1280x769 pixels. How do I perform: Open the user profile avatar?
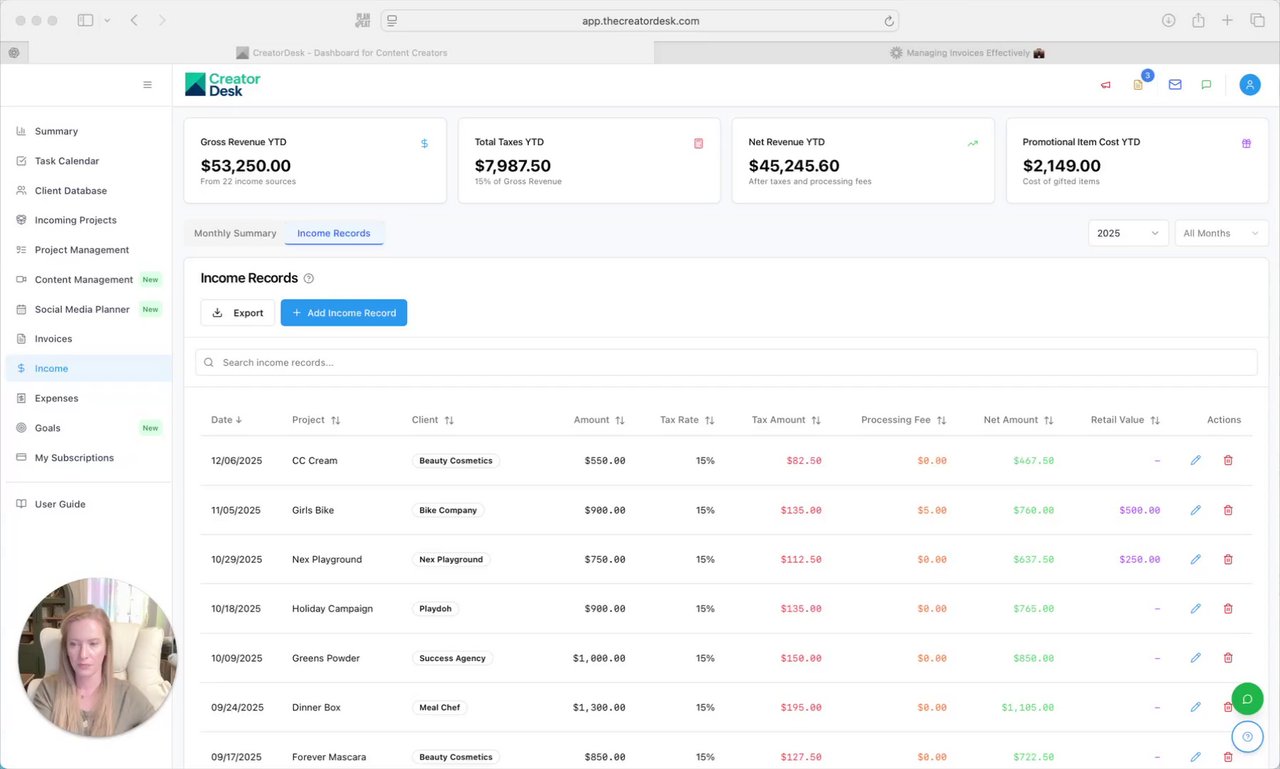[x=1250, y=85]
